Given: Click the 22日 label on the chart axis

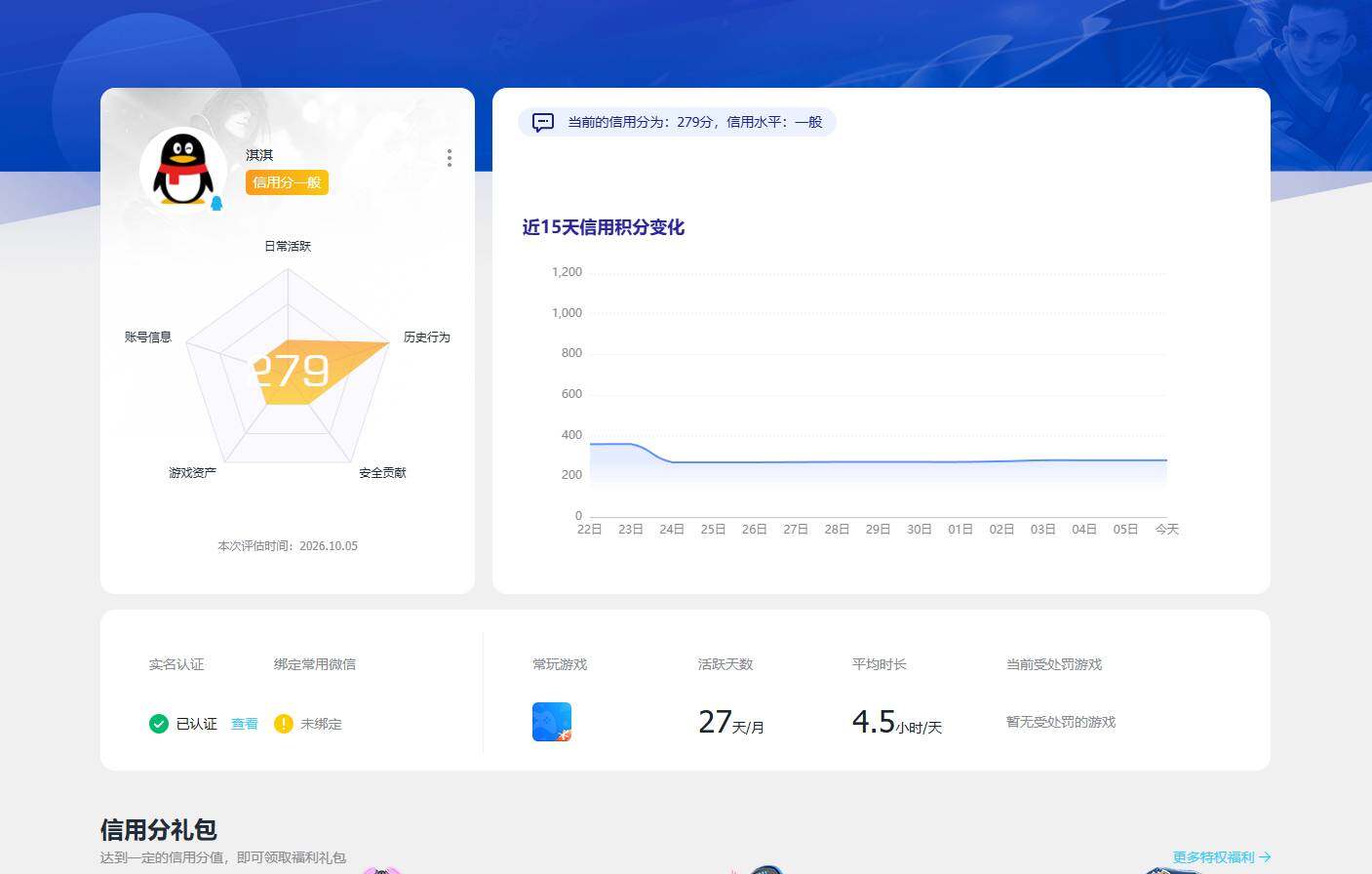Looking at the screenshot, I should click(590, 530).
